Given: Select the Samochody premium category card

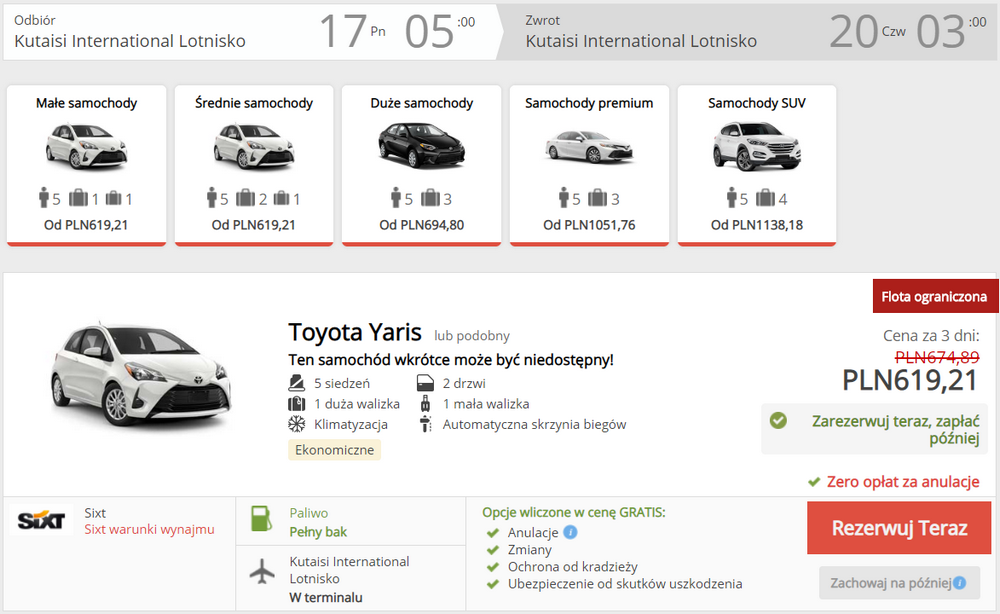Looking at the screenshot, I should pos(589,165).
